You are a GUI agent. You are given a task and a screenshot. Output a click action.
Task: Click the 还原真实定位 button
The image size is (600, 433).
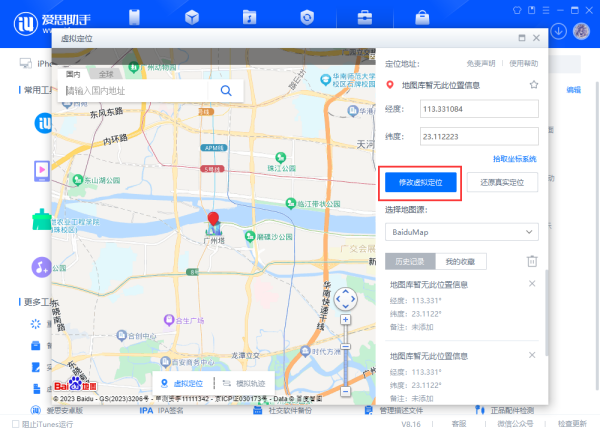pos(502,182)
